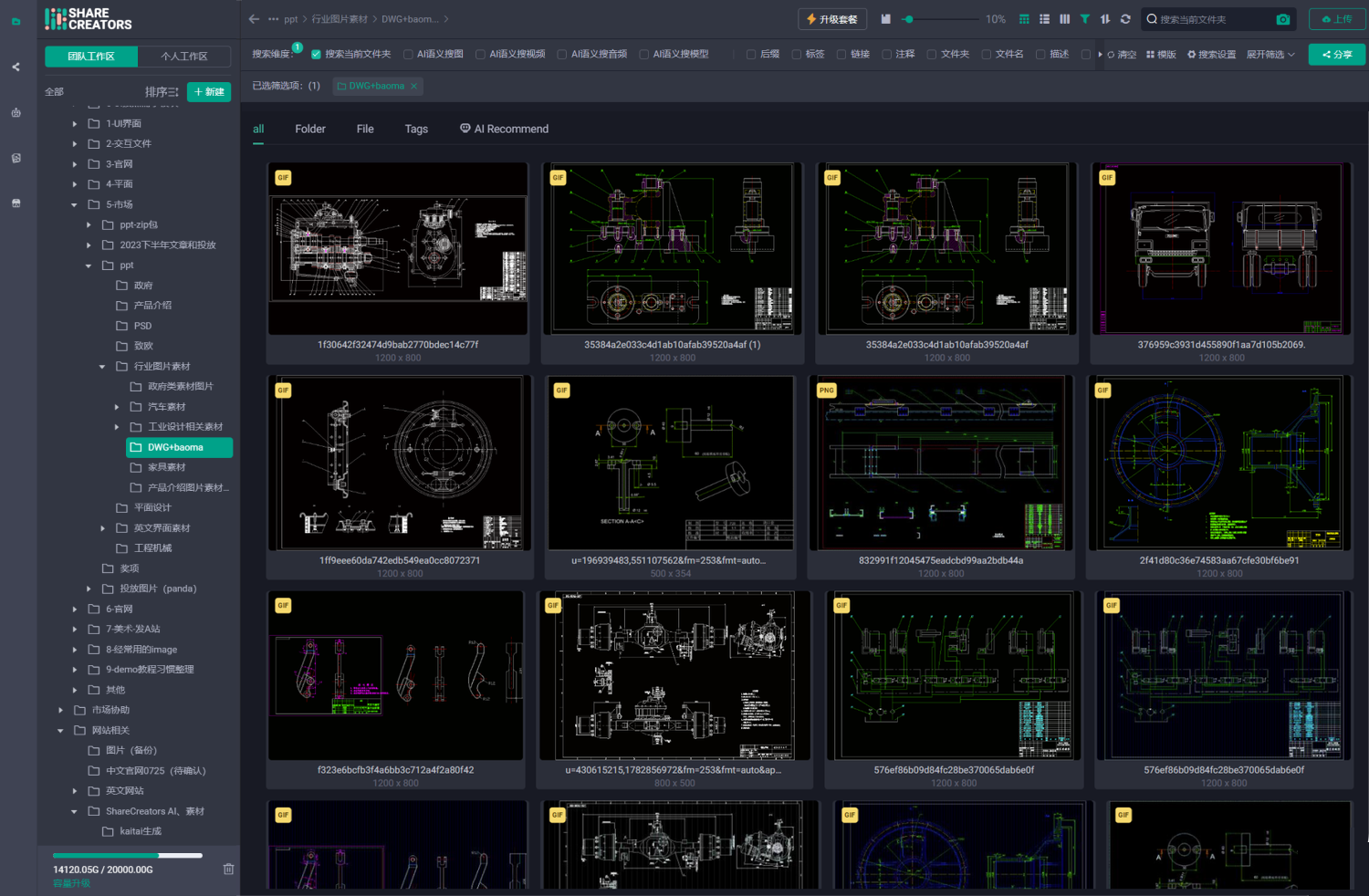Open image search via camera icon
Viewport: 1369px width, 896px height.
pyautogui.click(x=1282, y=19)
